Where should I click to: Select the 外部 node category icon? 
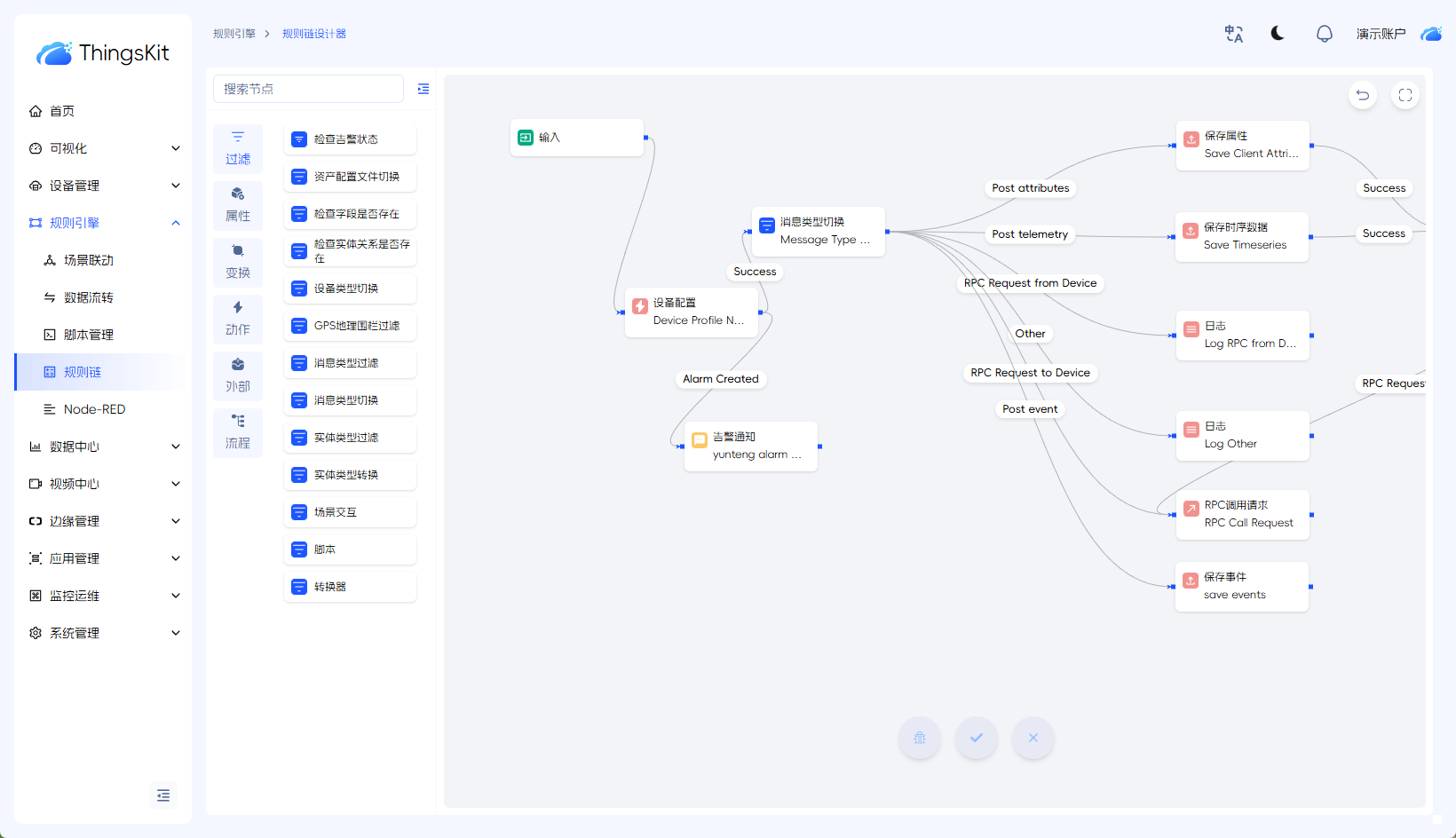pos(238,375)
